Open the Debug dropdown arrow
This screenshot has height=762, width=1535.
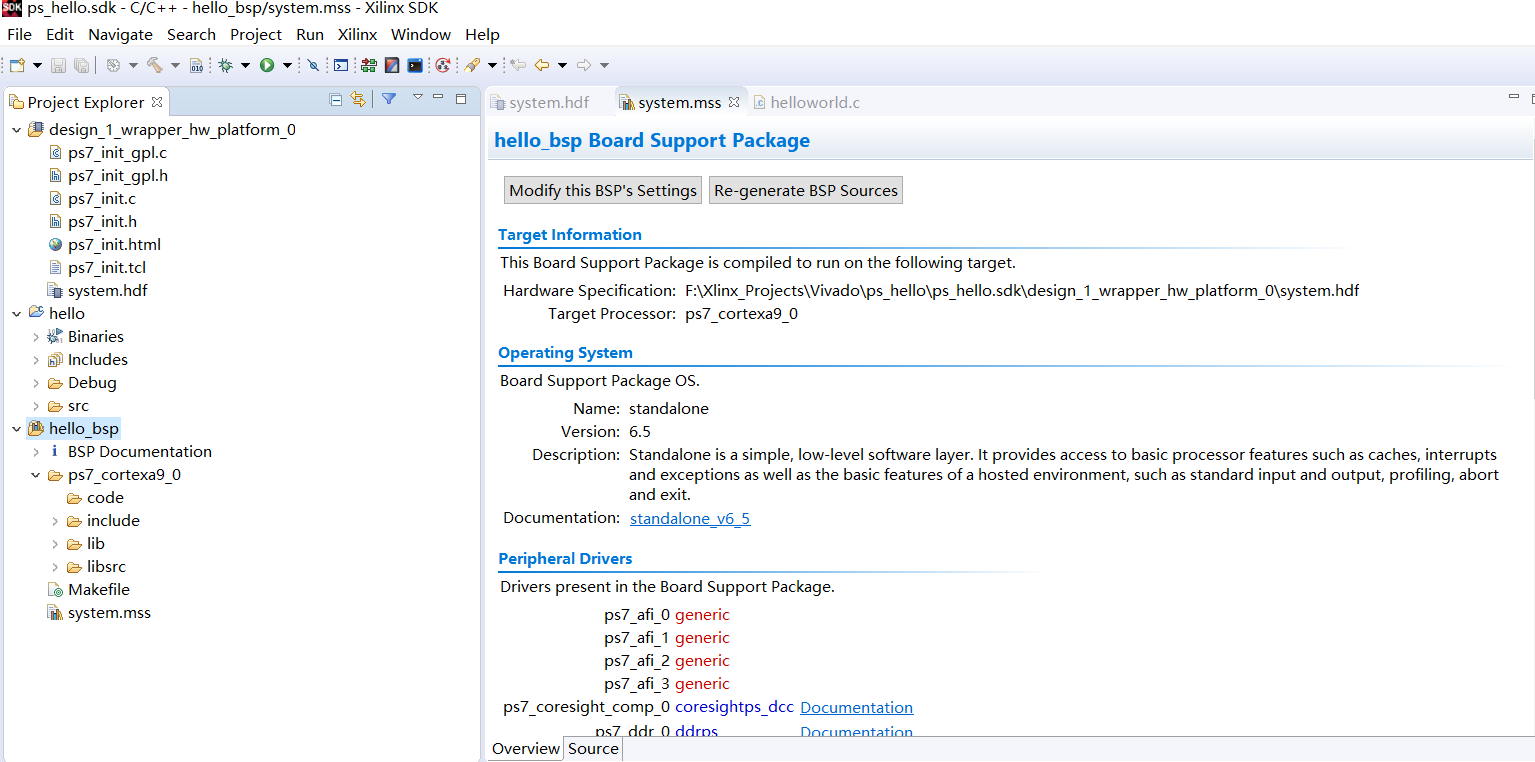(x=245, y=65)
